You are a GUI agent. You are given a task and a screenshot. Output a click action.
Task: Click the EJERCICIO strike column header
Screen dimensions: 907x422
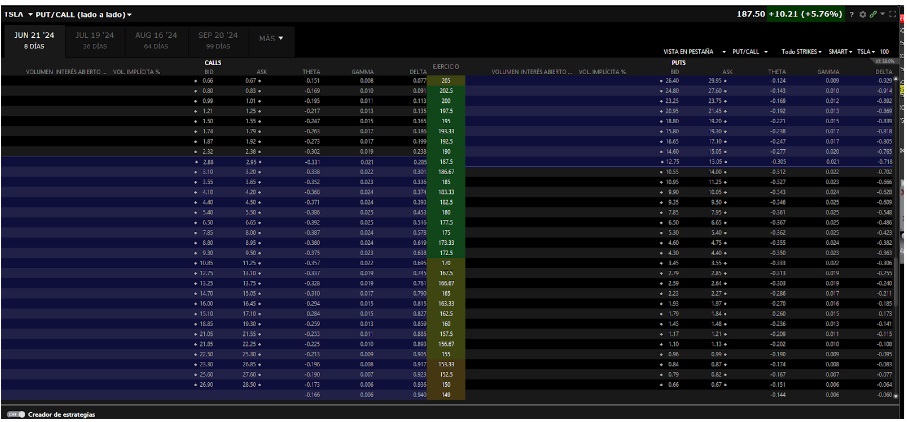point(446,66)
